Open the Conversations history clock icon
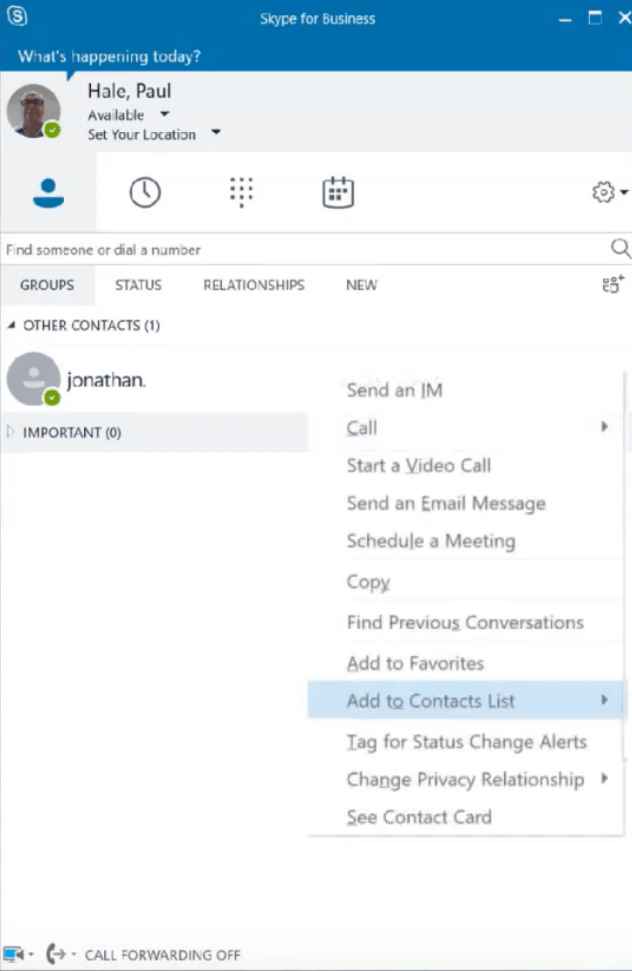Viewport: 632px width, 971px height. (x=145, y=192)
